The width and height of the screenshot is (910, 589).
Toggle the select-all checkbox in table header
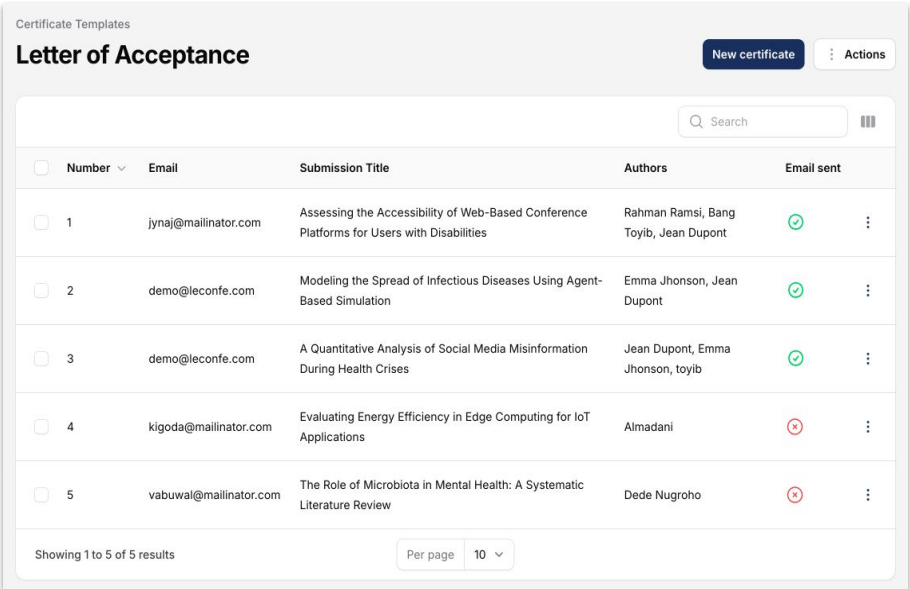[41, 168]
